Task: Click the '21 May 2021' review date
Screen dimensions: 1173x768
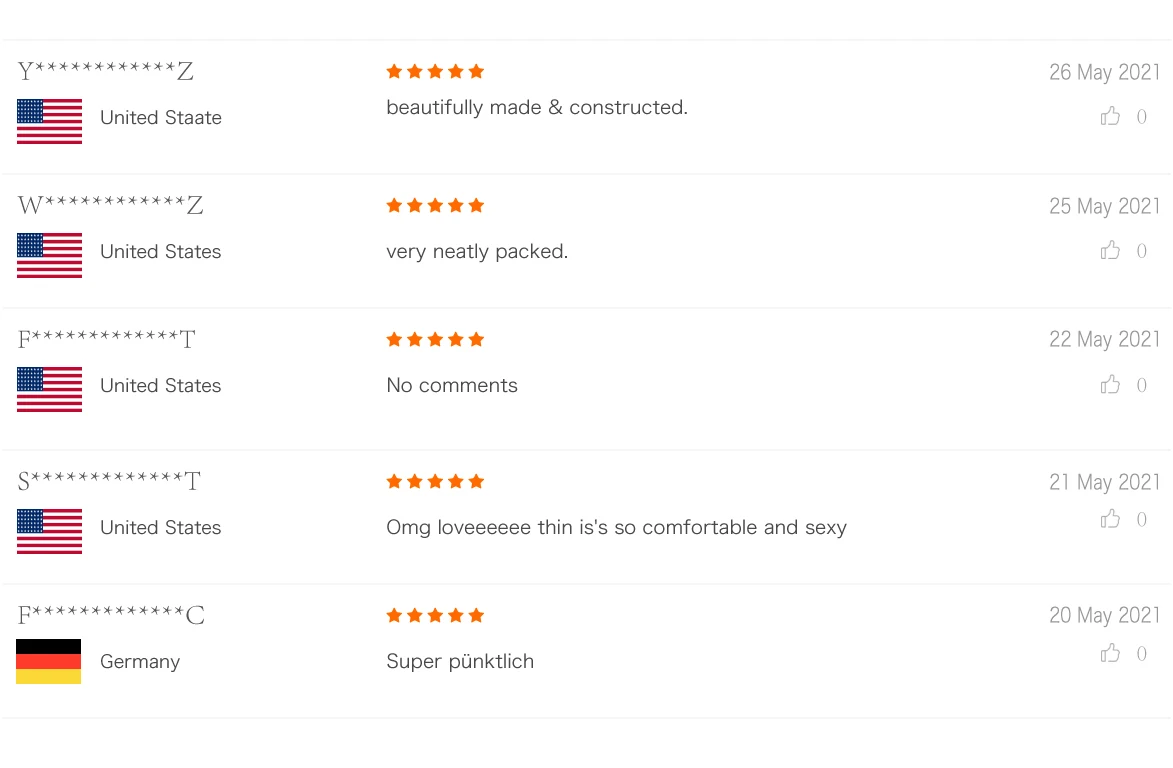Action: [x=1104, y=482]
